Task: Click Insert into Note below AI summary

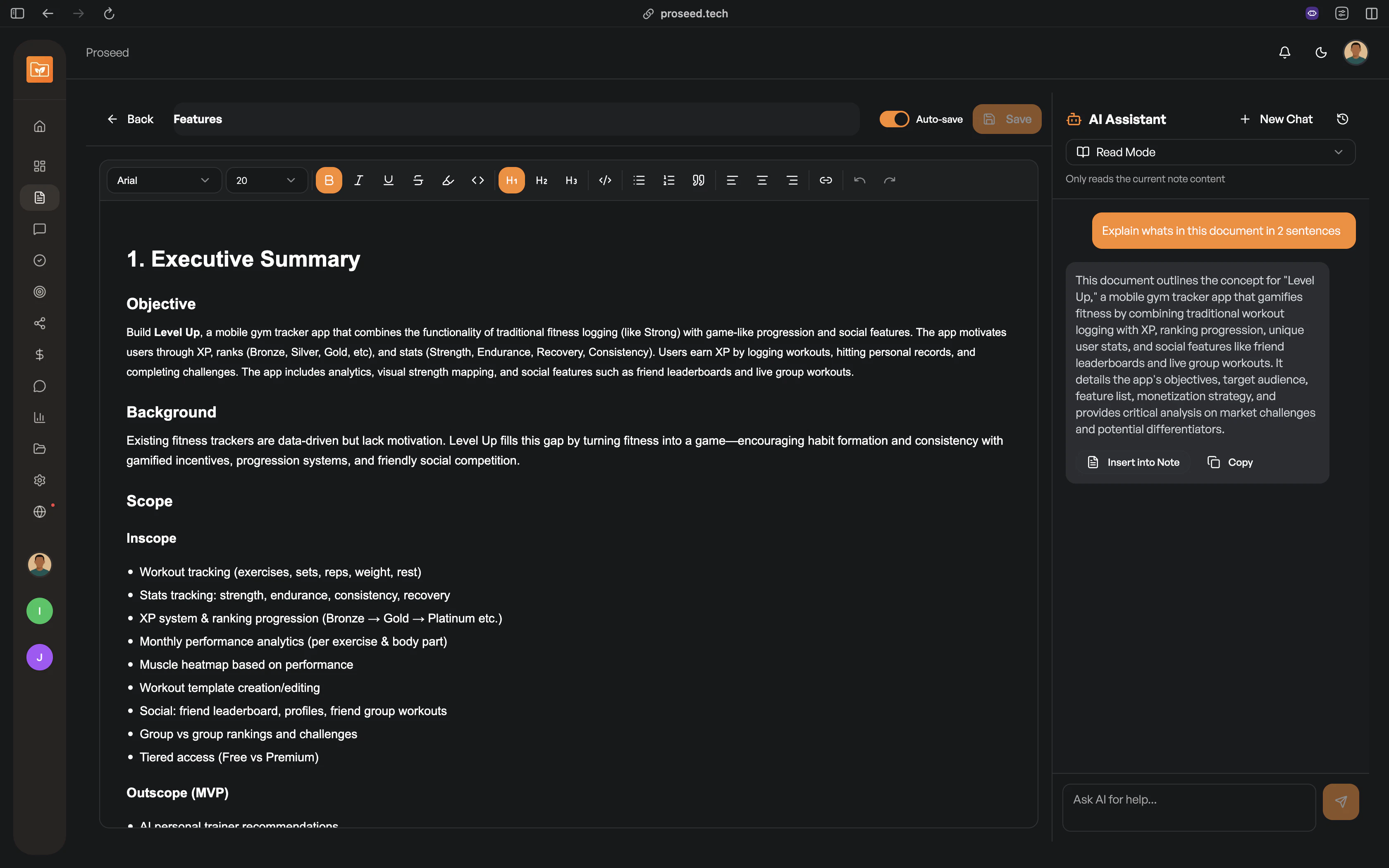Action: pos(1134,462)
